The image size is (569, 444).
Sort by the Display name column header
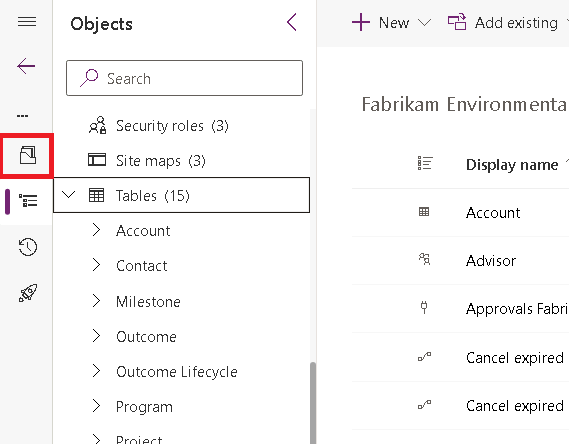click(x=512, y=165)
